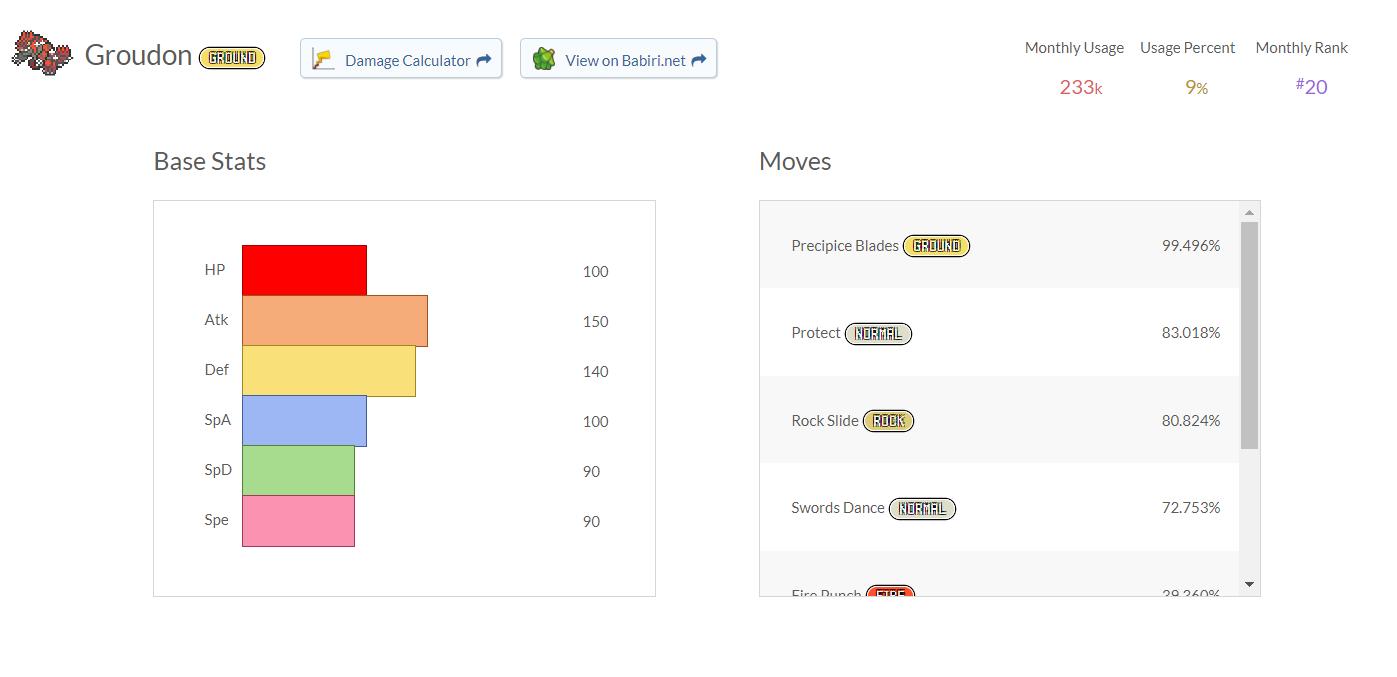Click the Groudon sprite icon

click(x=42, y=52)
